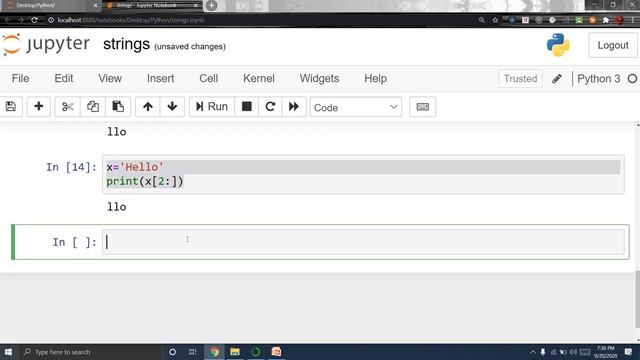640x360 pixels.
Task: Cut selected cells with scissors icon
Action: click(67, 107)
